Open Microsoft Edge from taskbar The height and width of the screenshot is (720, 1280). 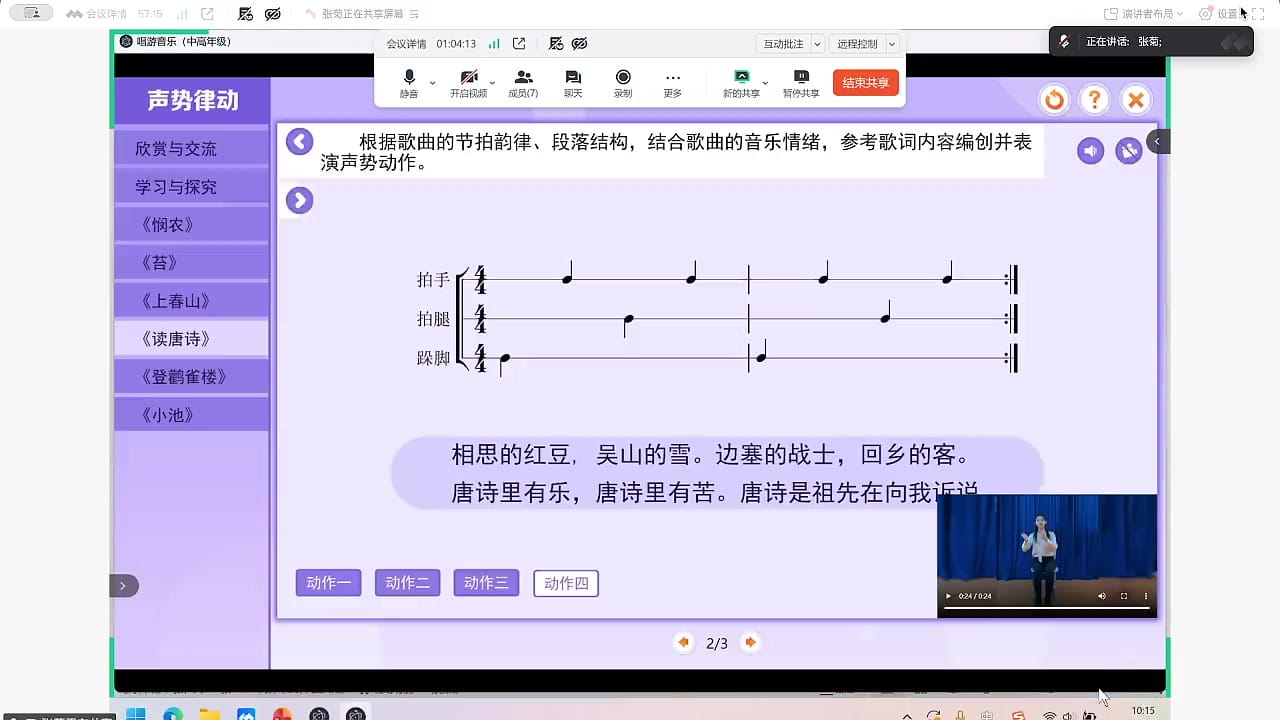(173, 714)
